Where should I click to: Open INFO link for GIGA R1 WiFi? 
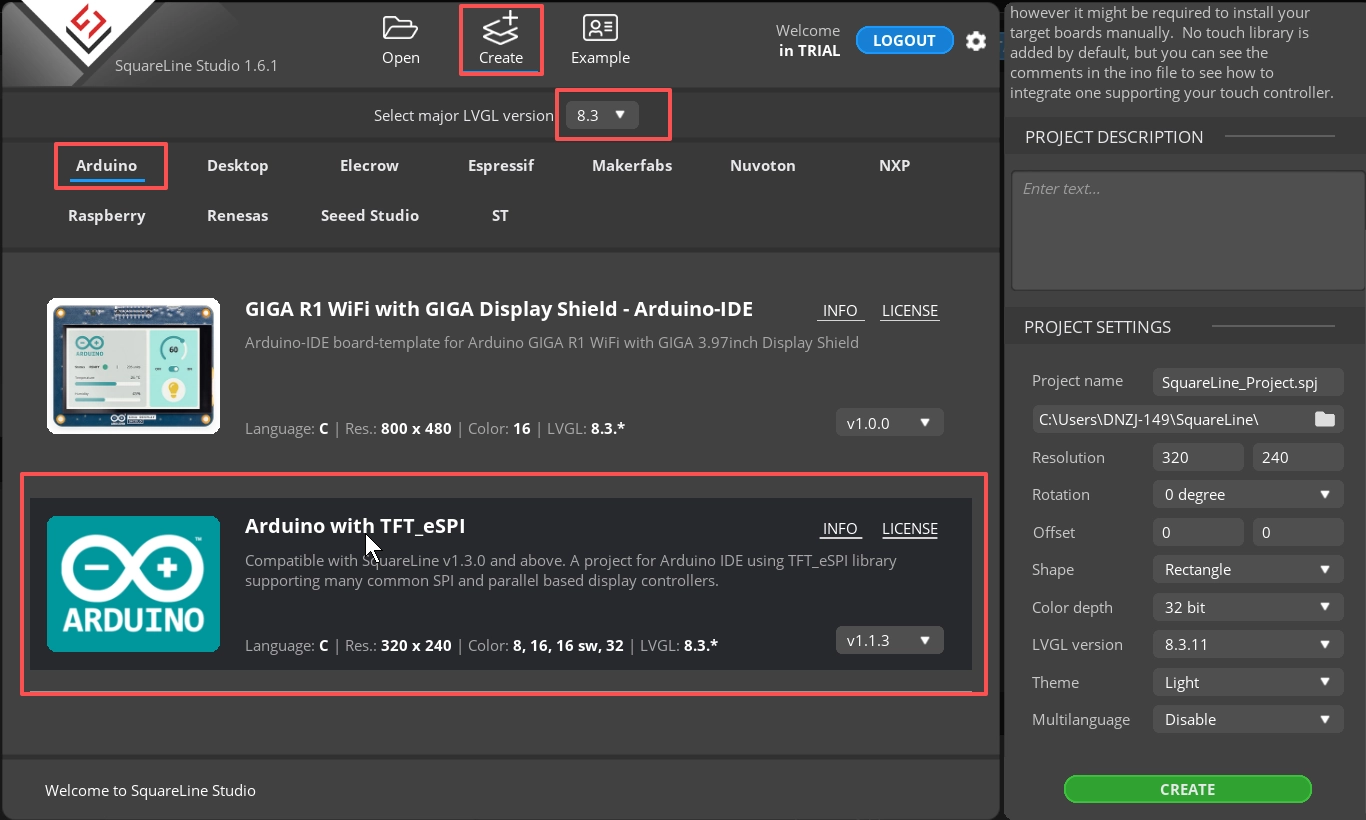coord(840,311)
